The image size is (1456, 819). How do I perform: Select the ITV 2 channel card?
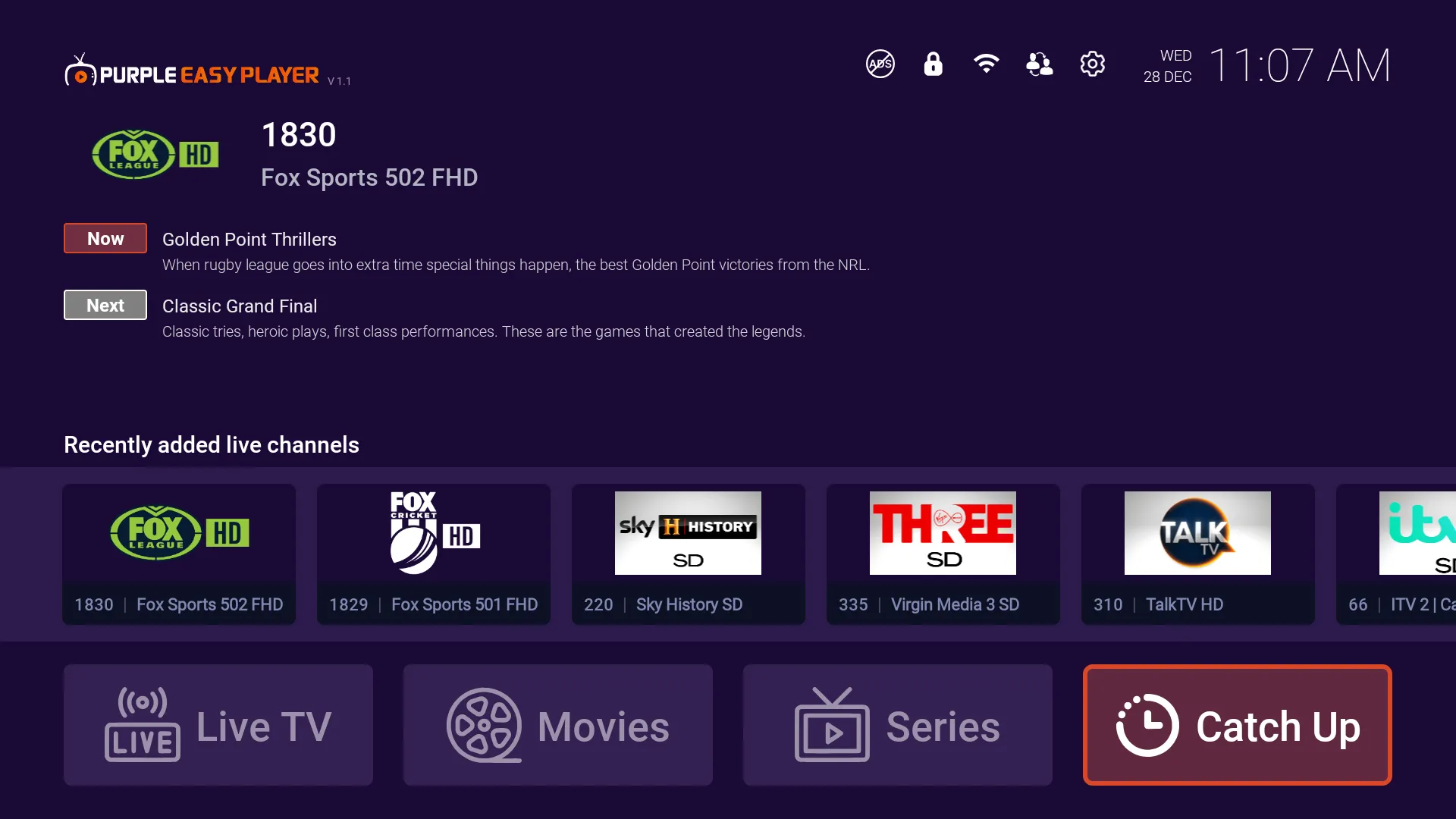1396,554
